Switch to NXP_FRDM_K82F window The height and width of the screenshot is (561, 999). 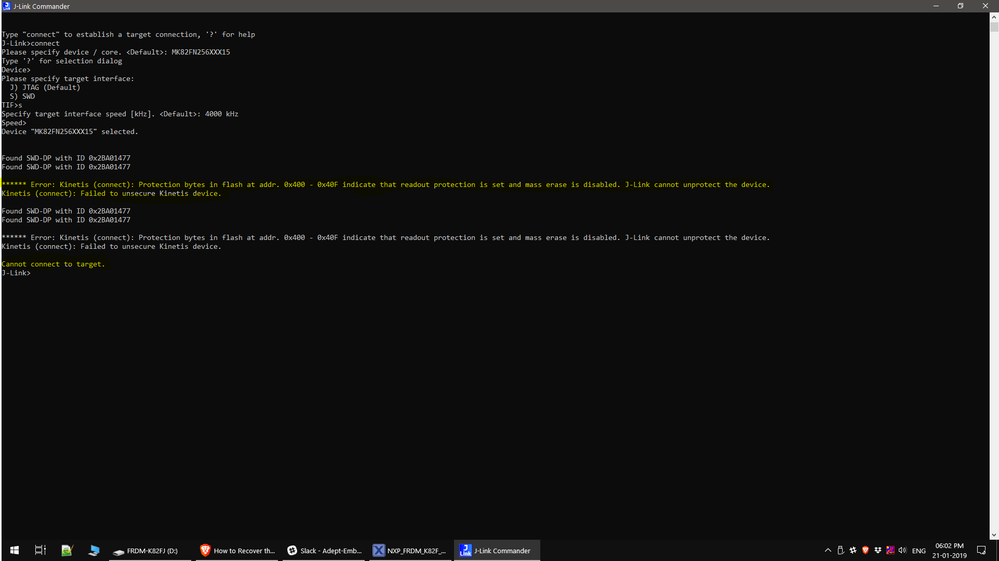[x=410, y=550]
